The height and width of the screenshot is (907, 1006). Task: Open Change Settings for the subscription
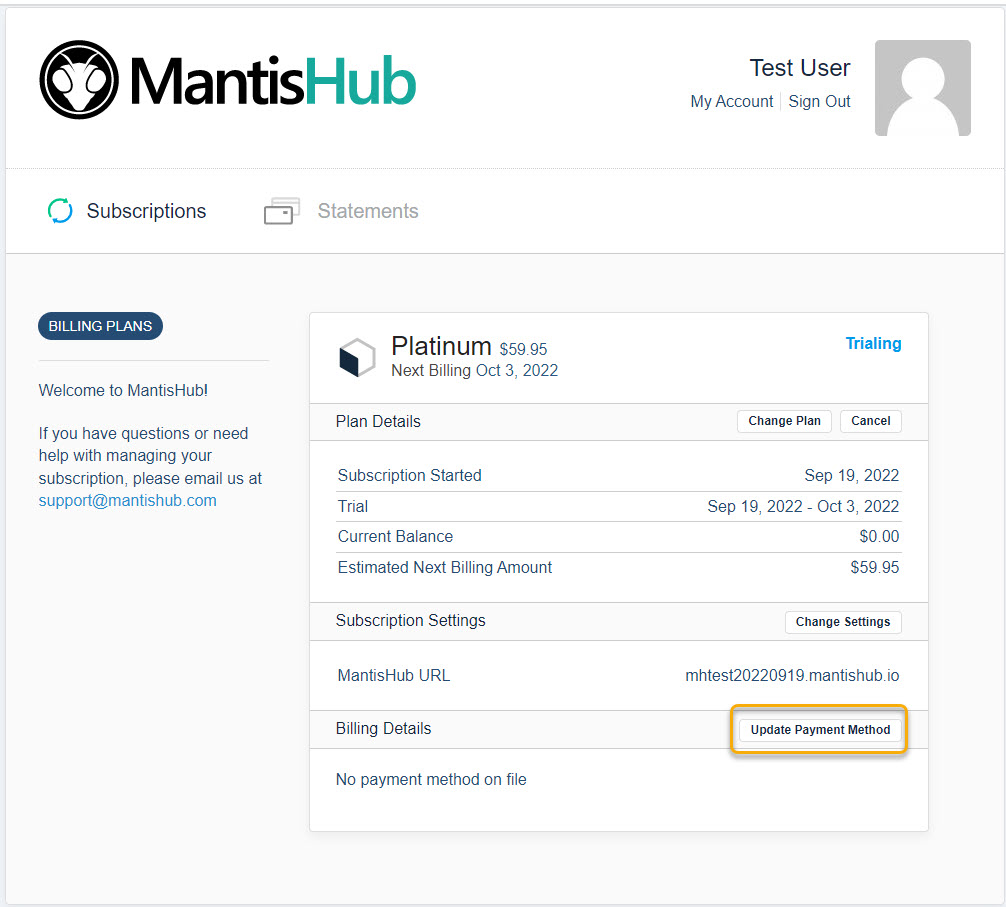(843, 622)
